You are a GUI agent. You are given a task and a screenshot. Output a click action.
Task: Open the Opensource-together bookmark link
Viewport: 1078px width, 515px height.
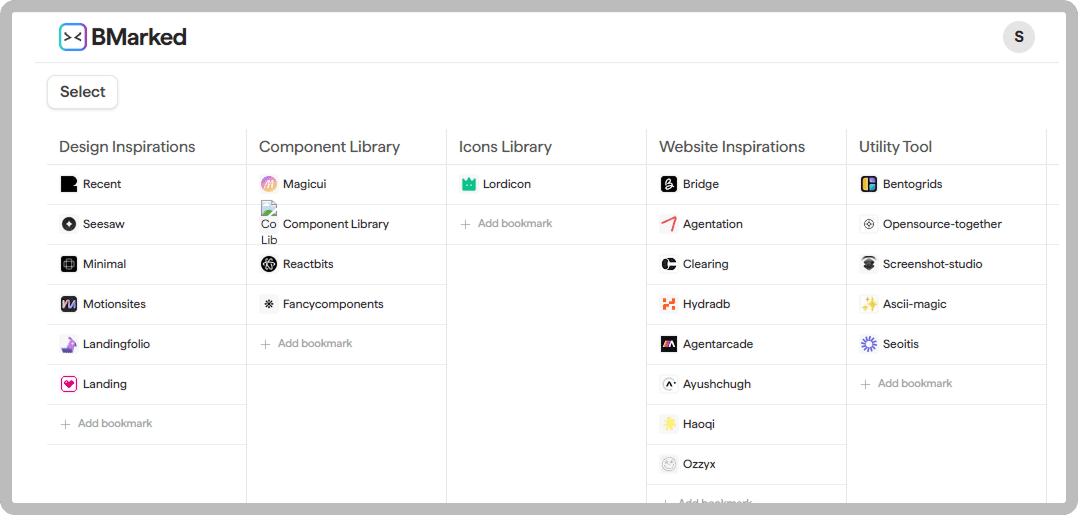(x=942, y=224)
